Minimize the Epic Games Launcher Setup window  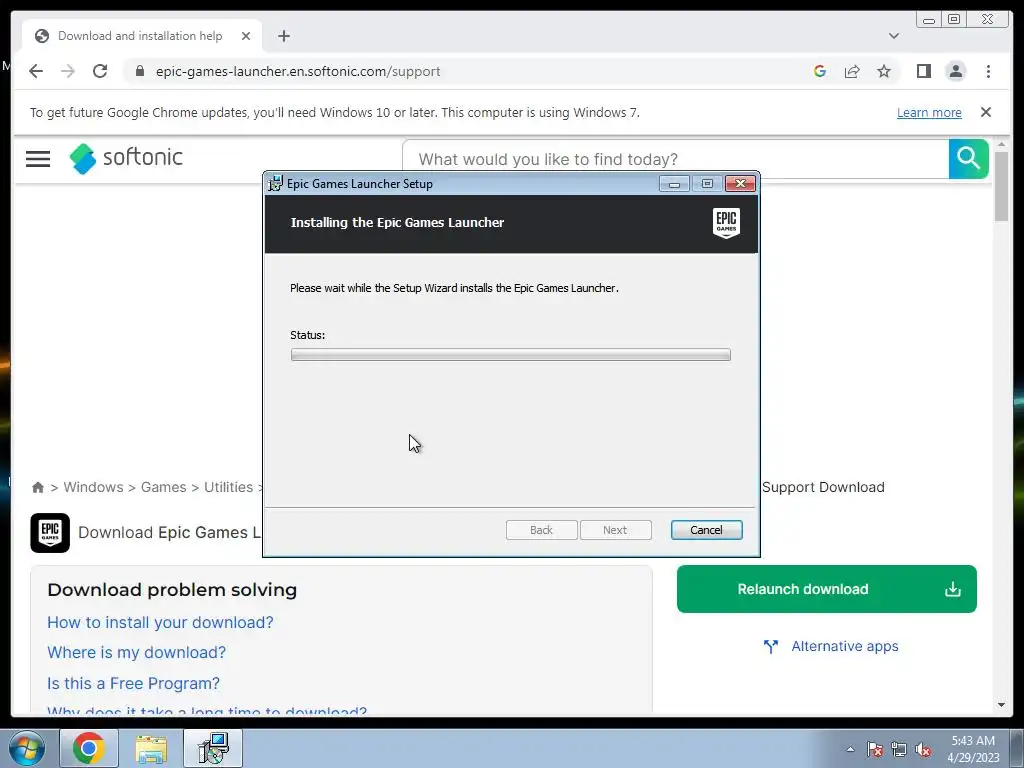[675, 184]
